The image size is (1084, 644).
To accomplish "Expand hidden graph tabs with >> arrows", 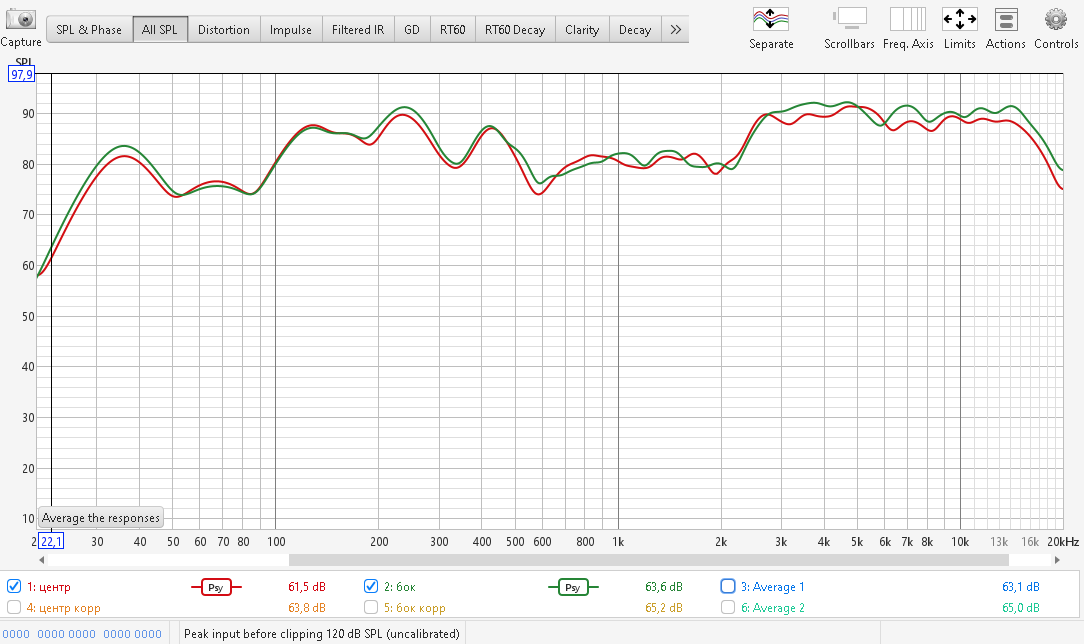I will pyautogui.click(x=677, y=30).
